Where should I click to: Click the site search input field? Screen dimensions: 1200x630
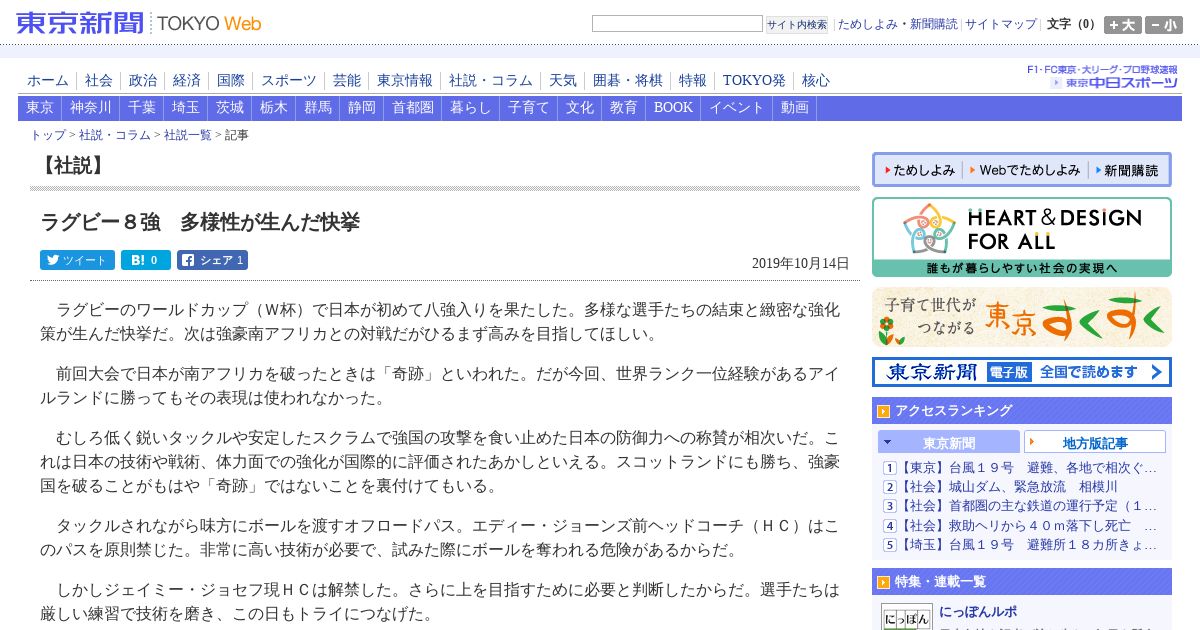tap(677, 24)
